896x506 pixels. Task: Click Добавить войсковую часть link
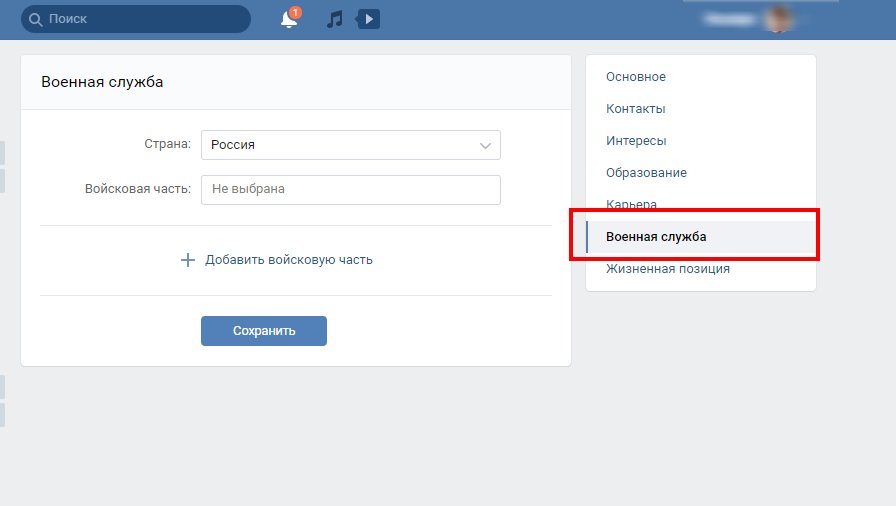(289, 260)
